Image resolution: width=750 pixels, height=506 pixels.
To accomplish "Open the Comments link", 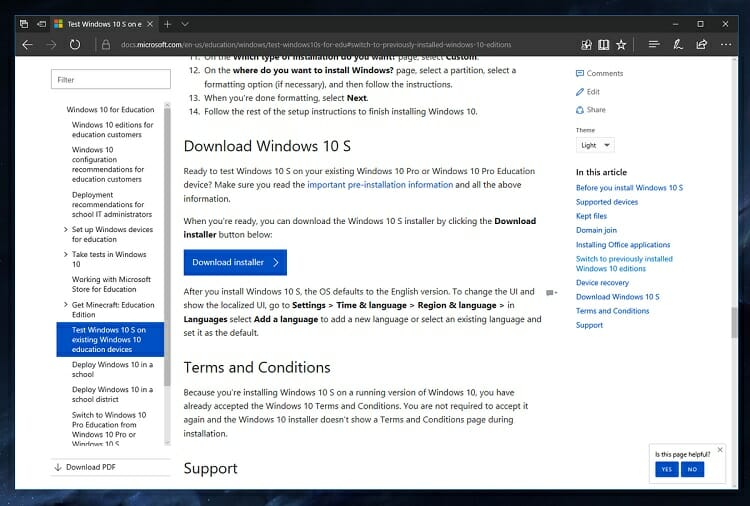I will tap(599, 73).
